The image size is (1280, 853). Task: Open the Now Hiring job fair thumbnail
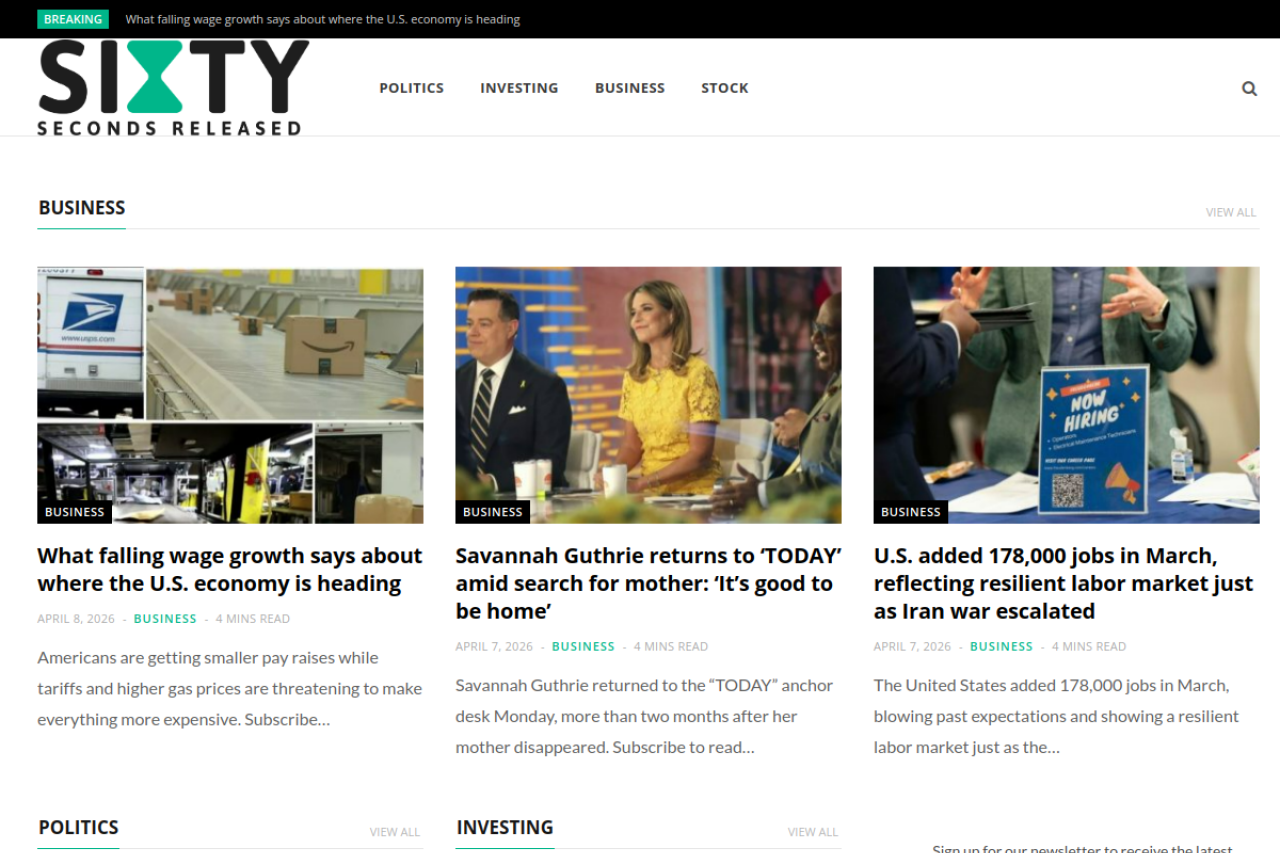point(1066,394)
